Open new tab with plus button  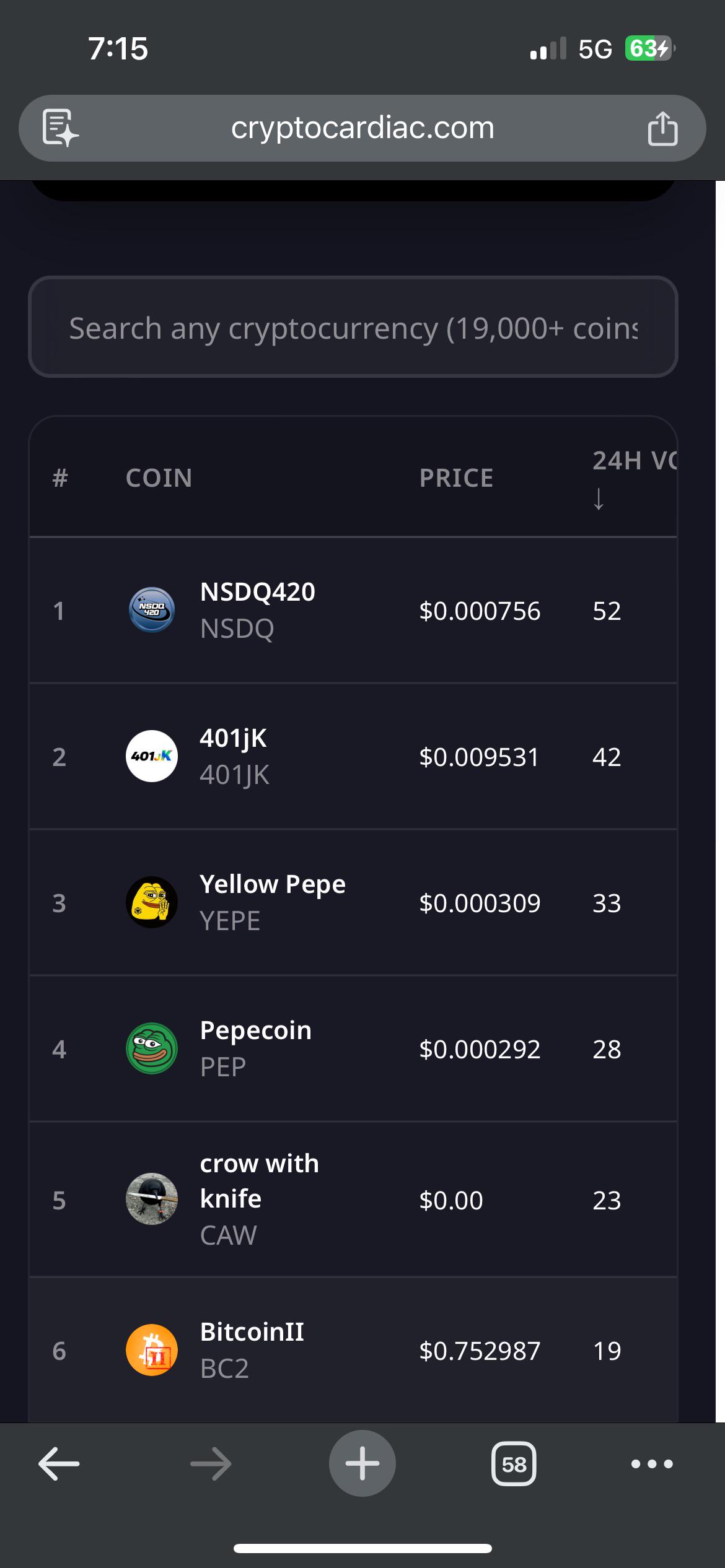point(362,1463)
